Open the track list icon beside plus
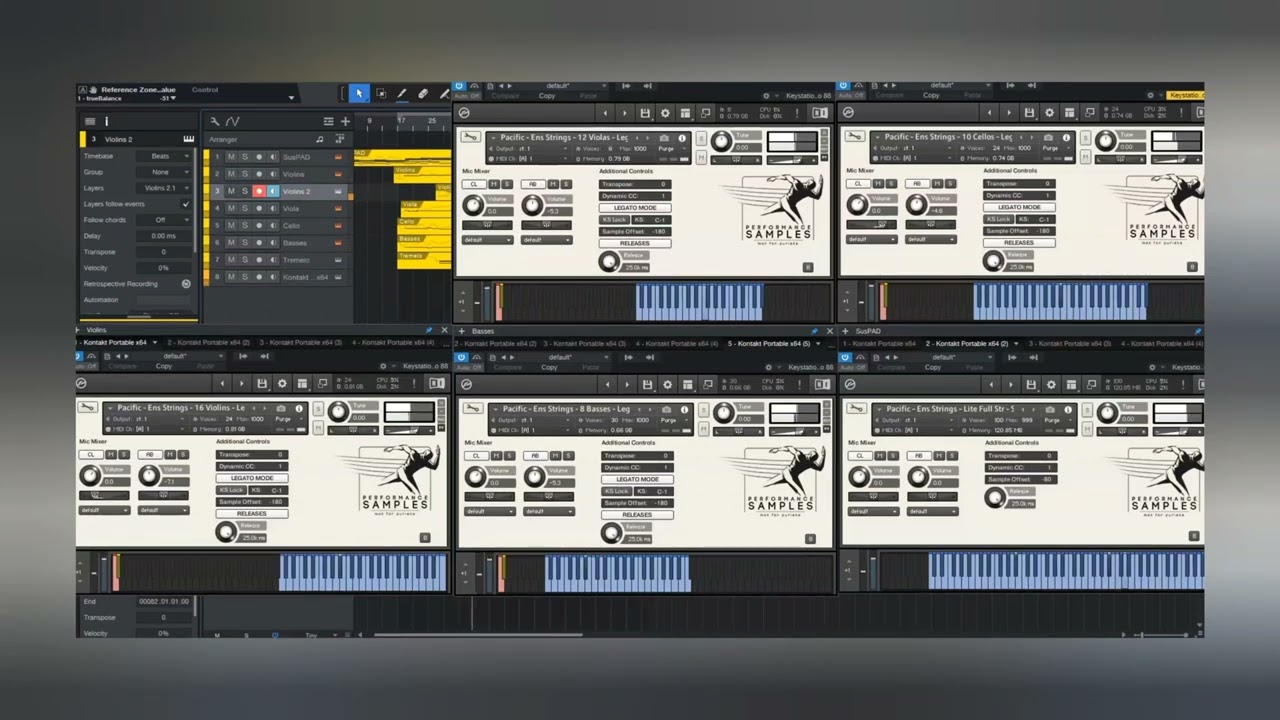This screenshot has height=720, width=1280. (330, 121)
